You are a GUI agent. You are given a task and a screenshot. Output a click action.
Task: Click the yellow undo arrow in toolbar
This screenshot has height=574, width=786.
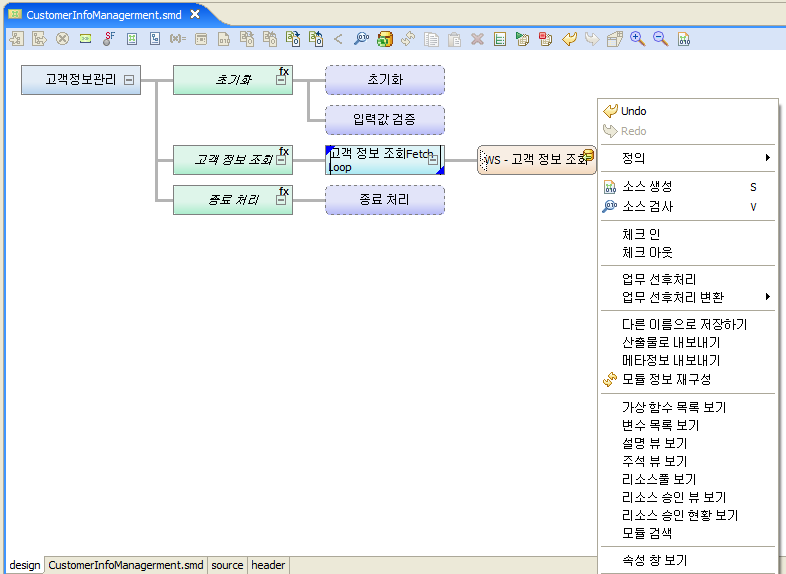[x=569, y=39]
